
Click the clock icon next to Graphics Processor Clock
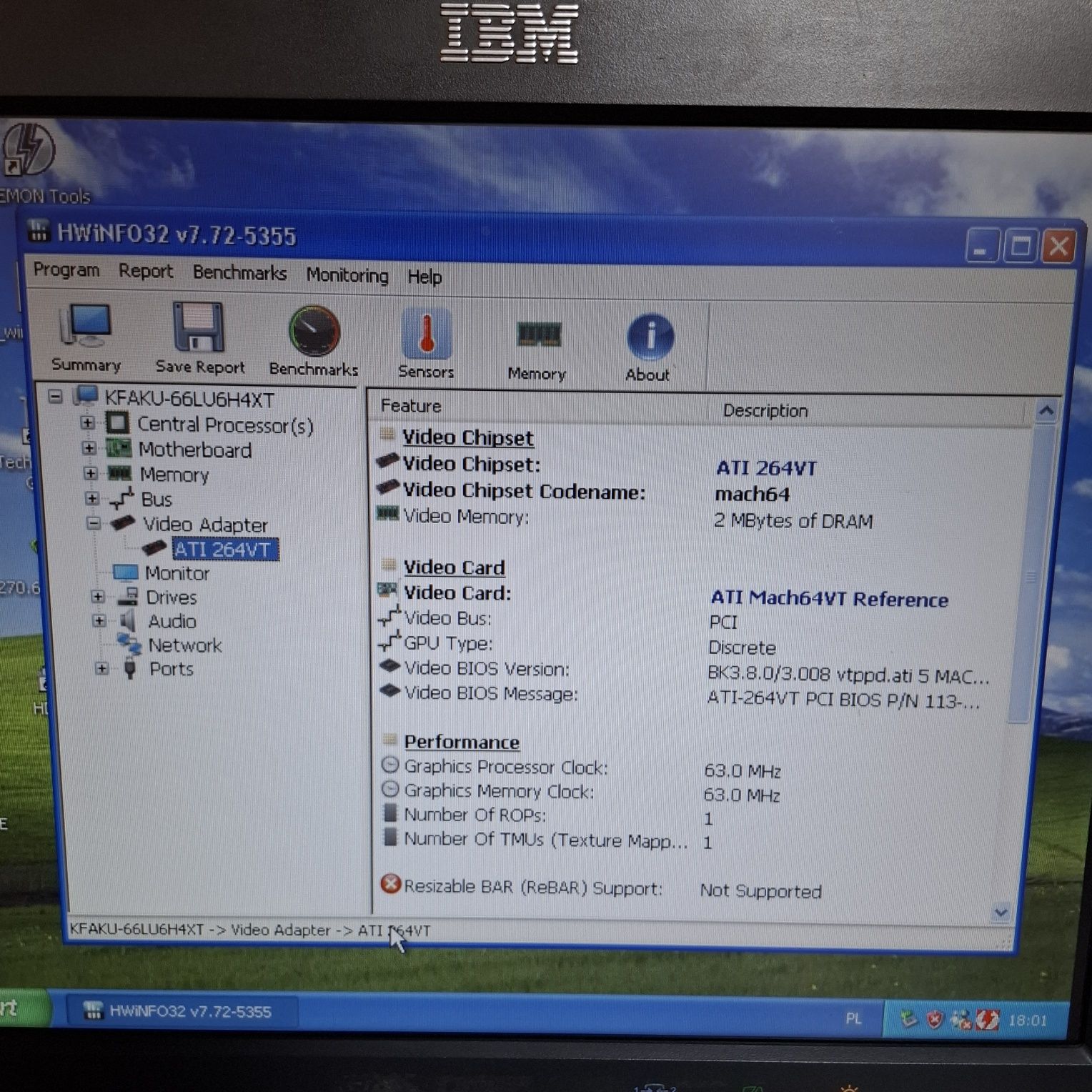point(390,765)
